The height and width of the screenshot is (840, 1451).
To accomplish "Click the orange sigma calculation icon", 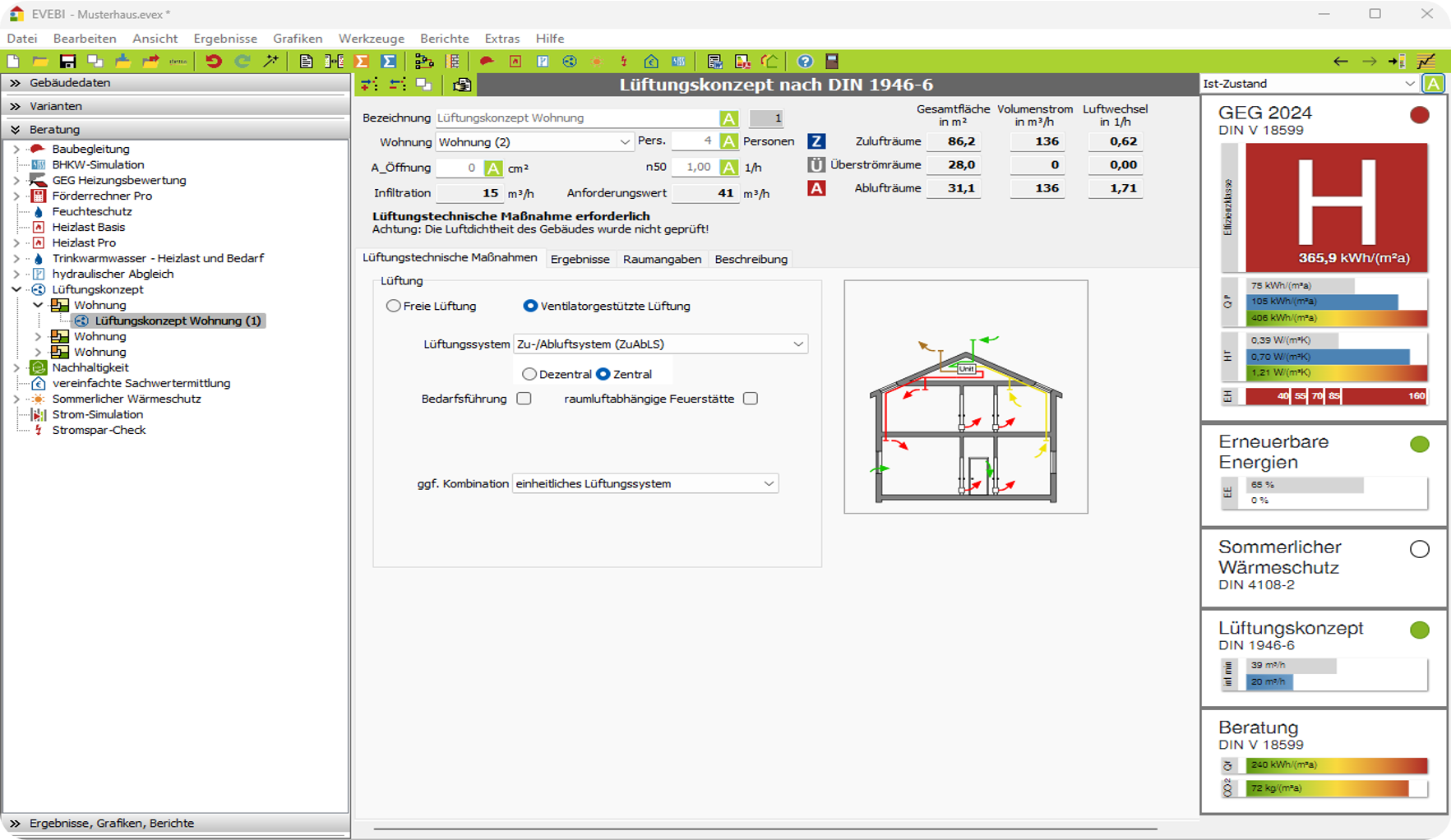I will point(362,62).
